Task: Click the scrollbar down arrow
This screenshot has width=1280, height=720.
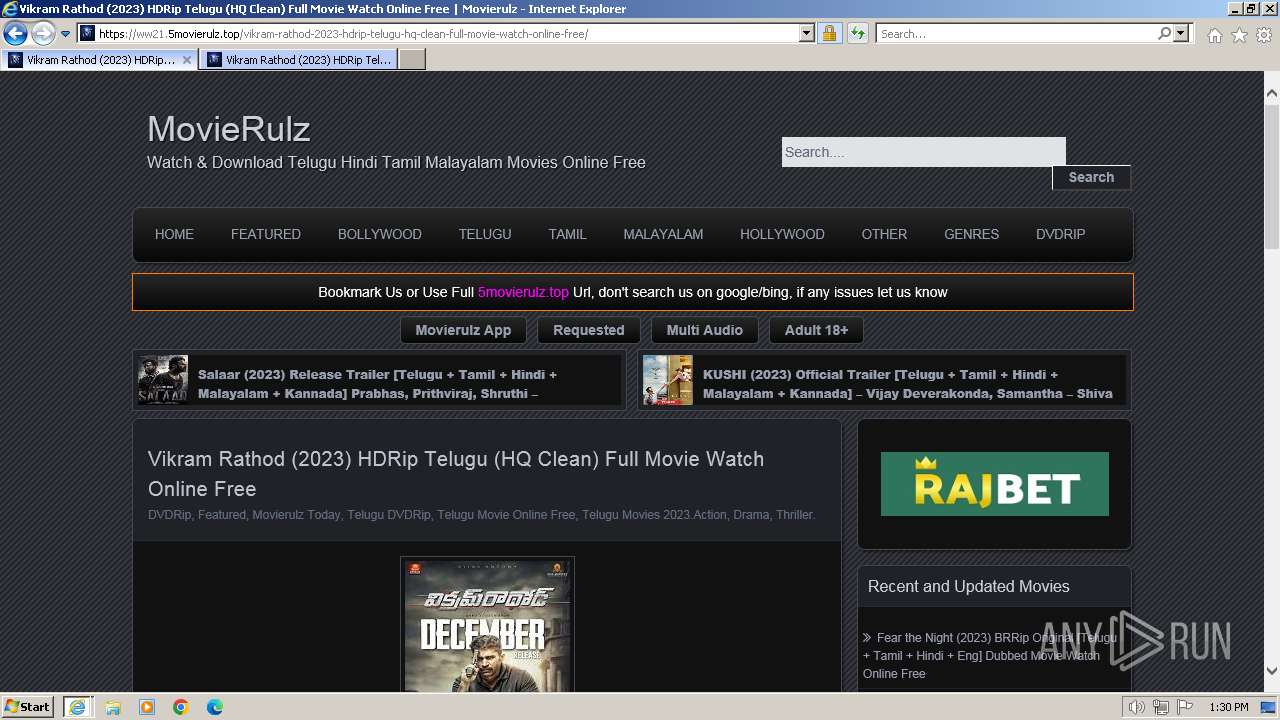Action: (1272, 671)
